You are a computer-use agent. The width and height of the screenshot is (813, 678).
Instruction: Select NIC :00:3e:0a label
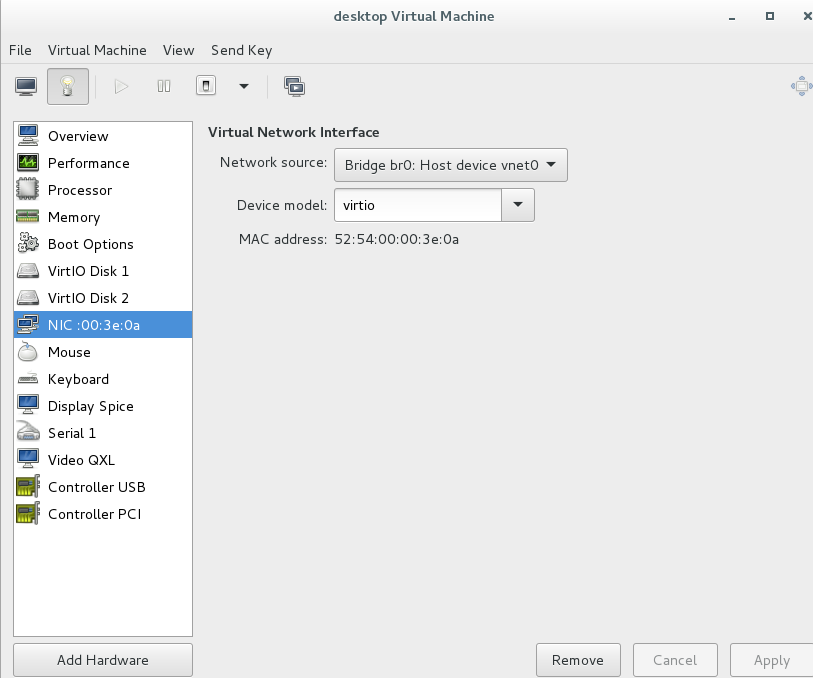(x=94, y=325)
